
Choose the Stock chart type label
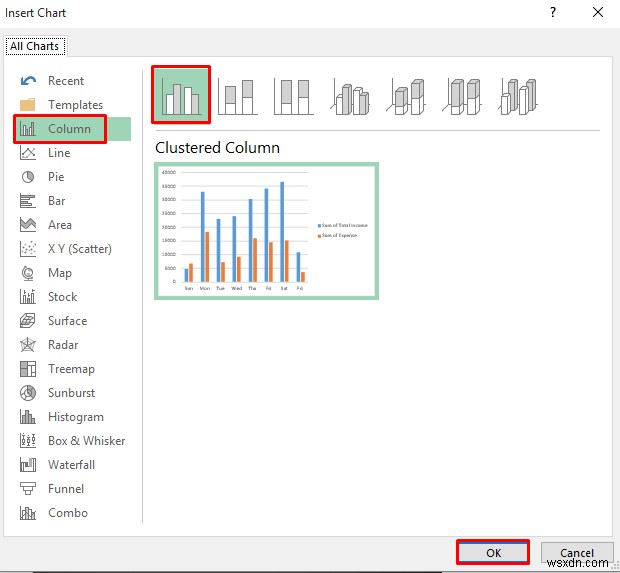click(x=62, y=297)
